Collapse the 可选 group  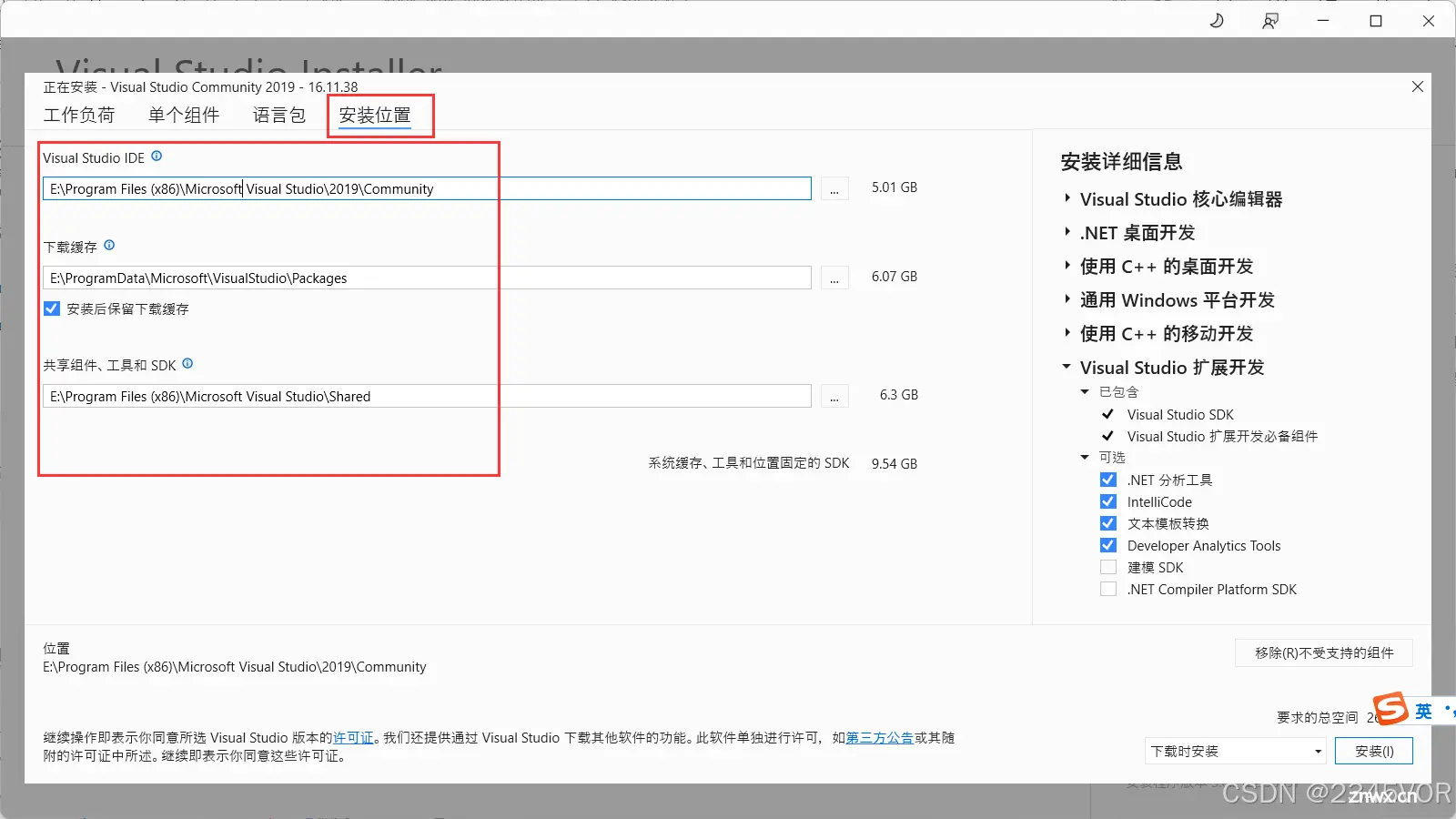pyautogui.click(x=1085, y=457)
